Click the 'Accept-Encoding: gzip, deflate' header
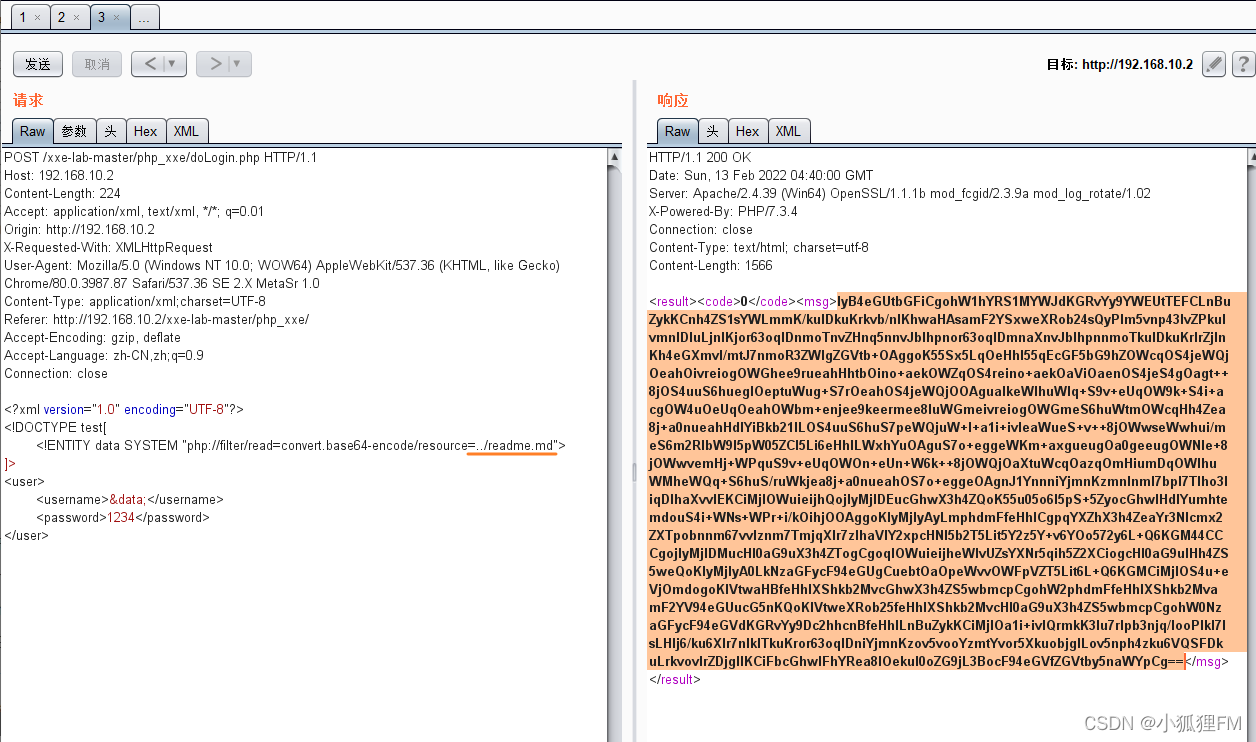The image size is (1256, 742). point(94,338)
